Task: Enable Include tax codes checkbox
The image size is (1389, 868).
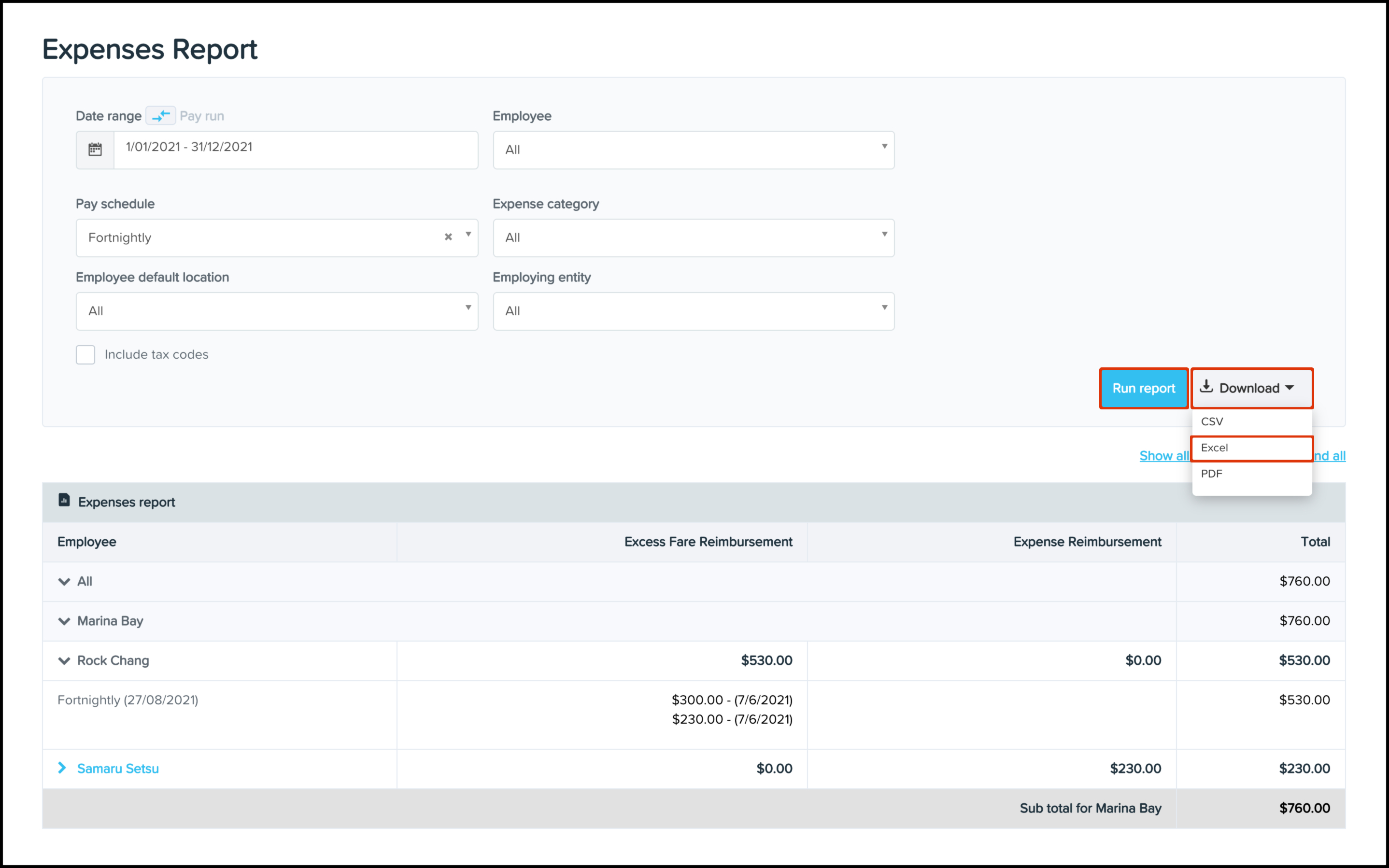Action: [85, 355]
